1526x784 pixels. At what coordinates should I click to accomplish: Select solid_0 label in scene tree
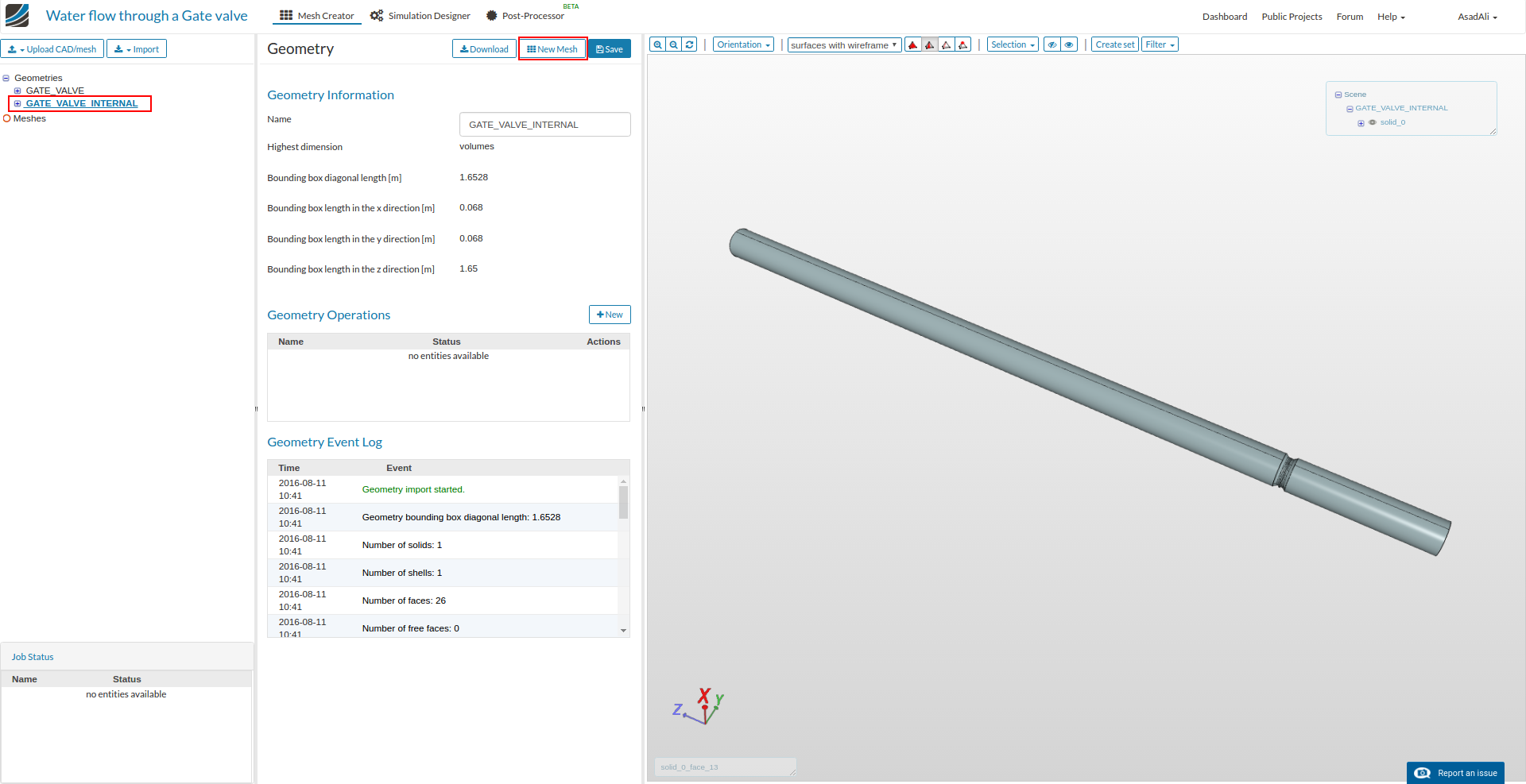[1392, 122]
